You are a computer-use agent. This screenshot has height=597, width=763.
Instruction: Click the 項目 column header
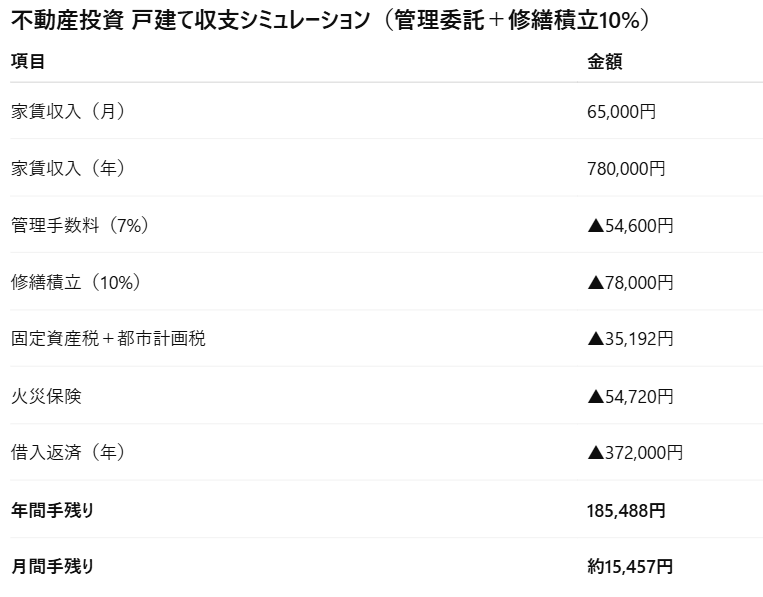(28, 61)
